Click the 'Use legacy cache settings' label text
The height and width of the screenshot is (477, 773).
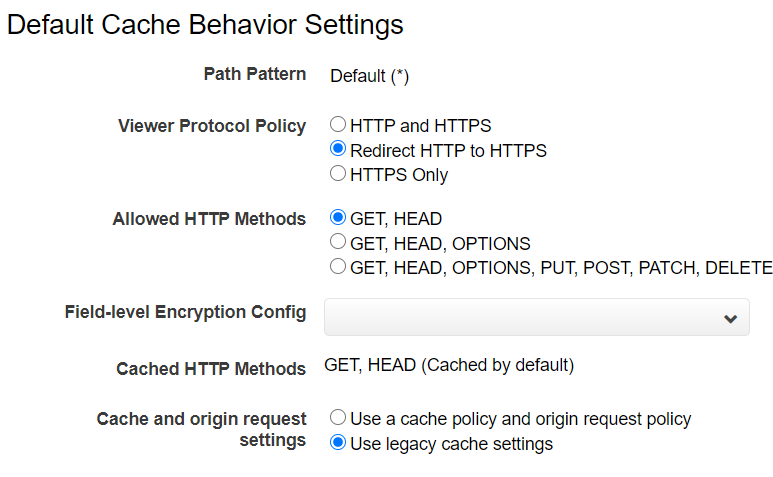[452, 444]
